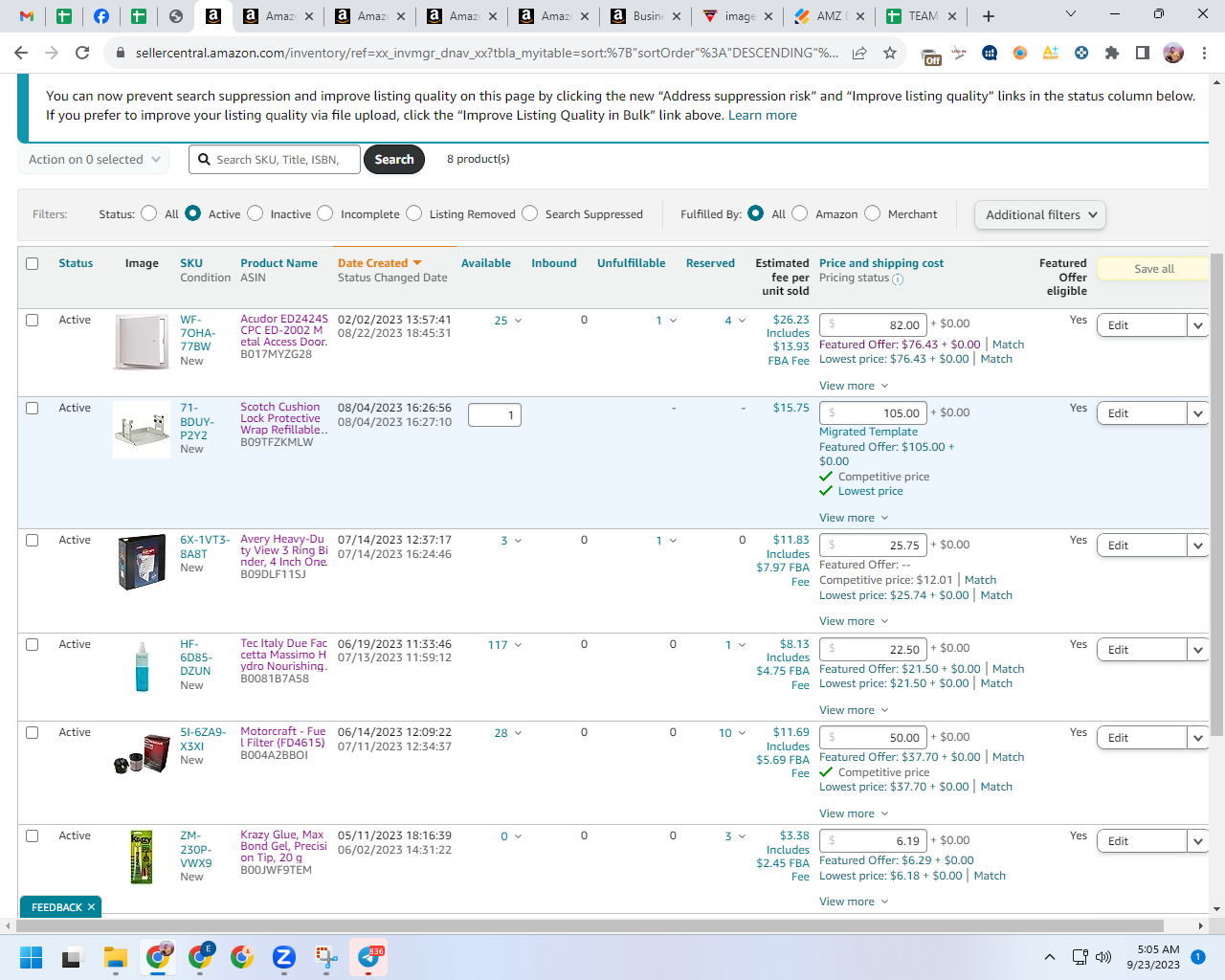
Task: Expand reserved quantity 10 chevron
Action: tap(742, 733)
